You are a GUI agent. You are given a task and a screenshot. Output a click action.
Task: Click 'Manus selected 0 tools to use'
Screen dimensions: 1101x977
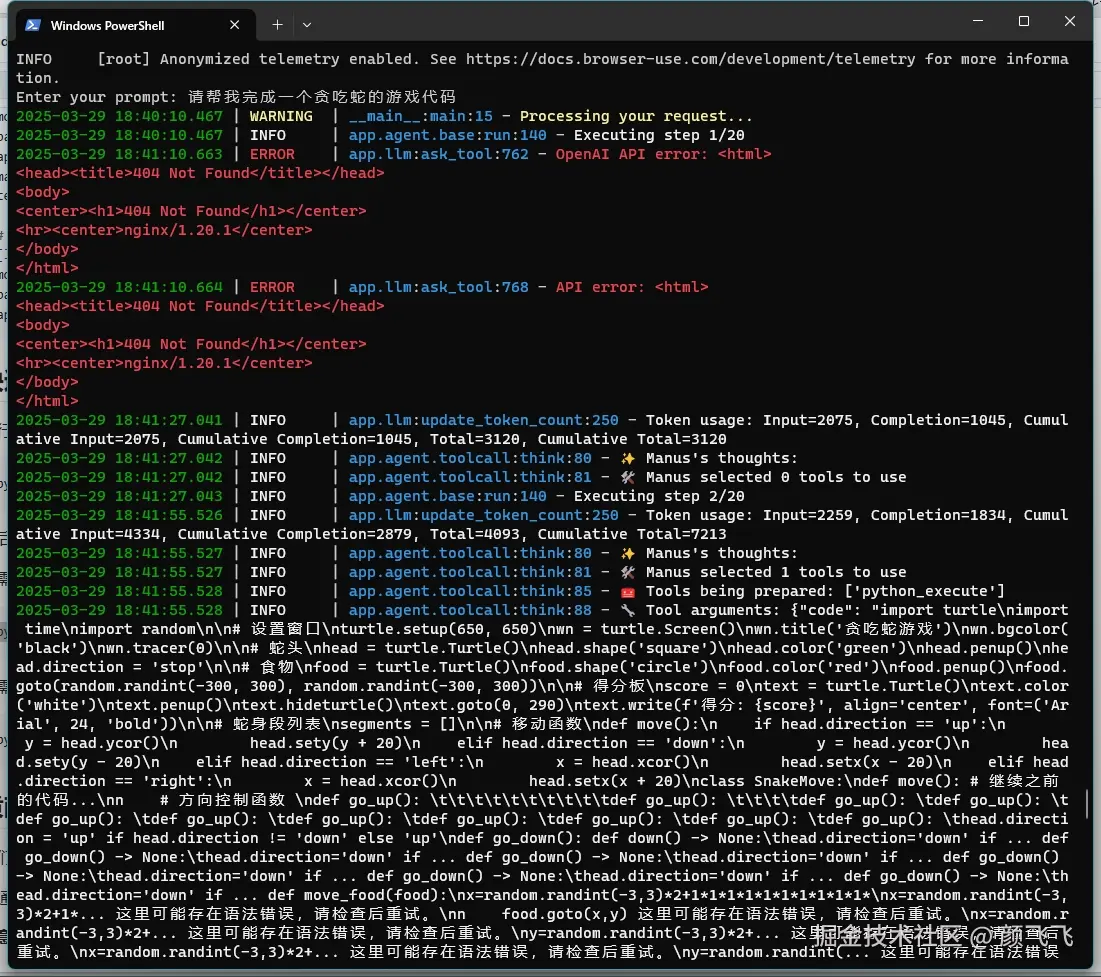click(776, 477)
